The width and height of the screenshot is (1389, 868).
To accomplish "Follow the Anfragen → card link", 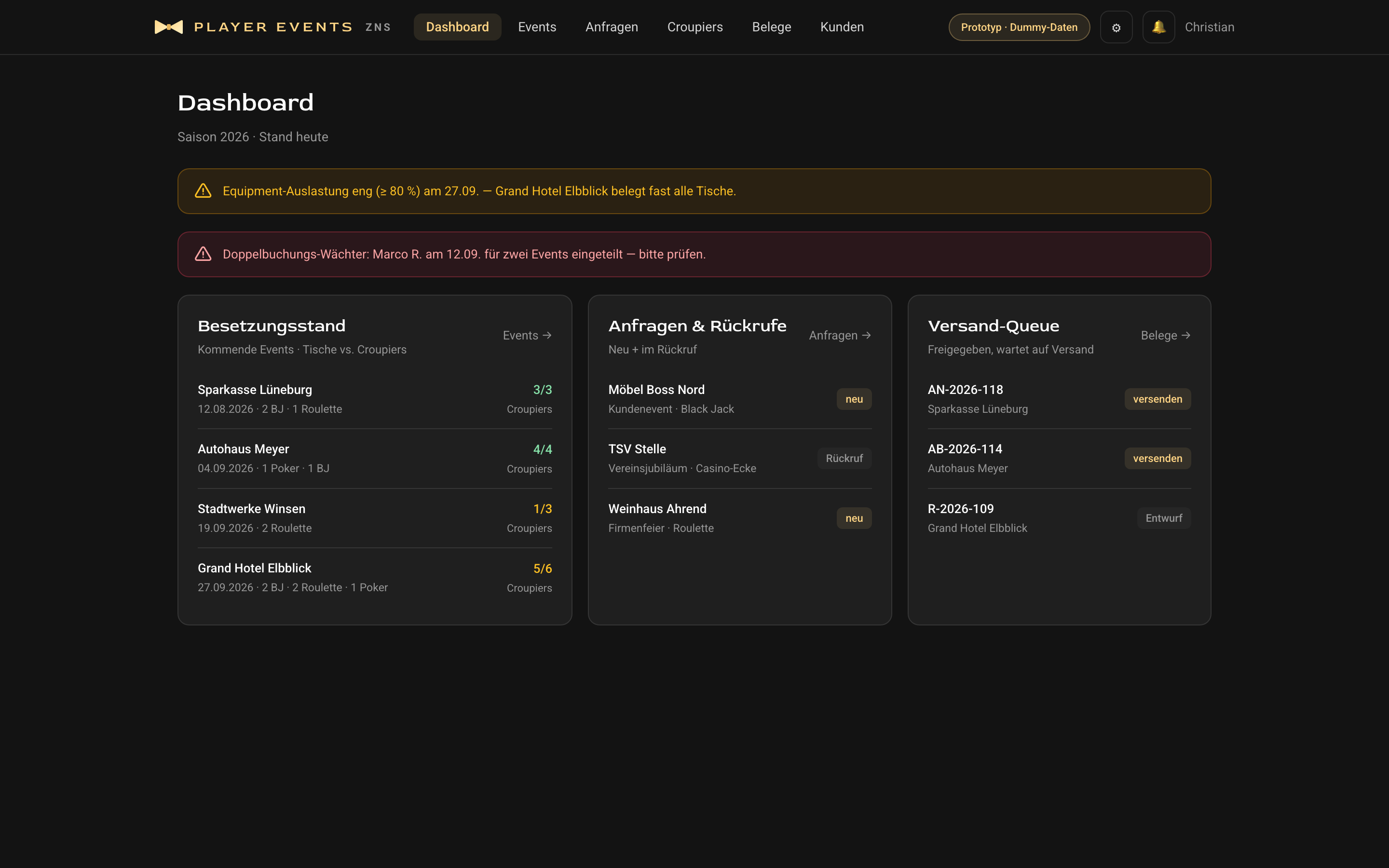I will 840,335.
